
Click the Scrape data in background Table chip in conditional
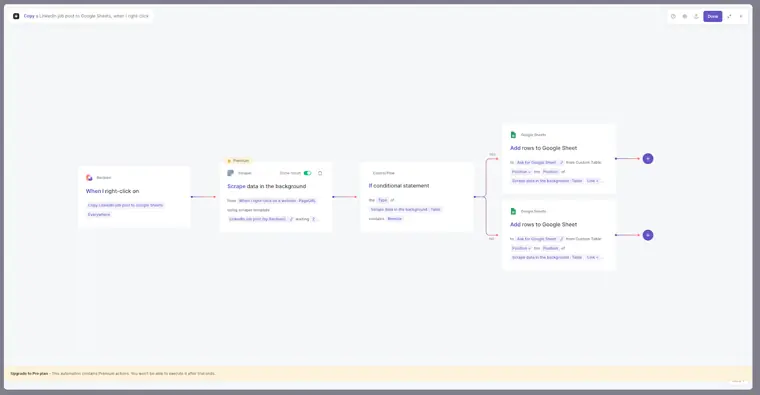tap(406, 209)
